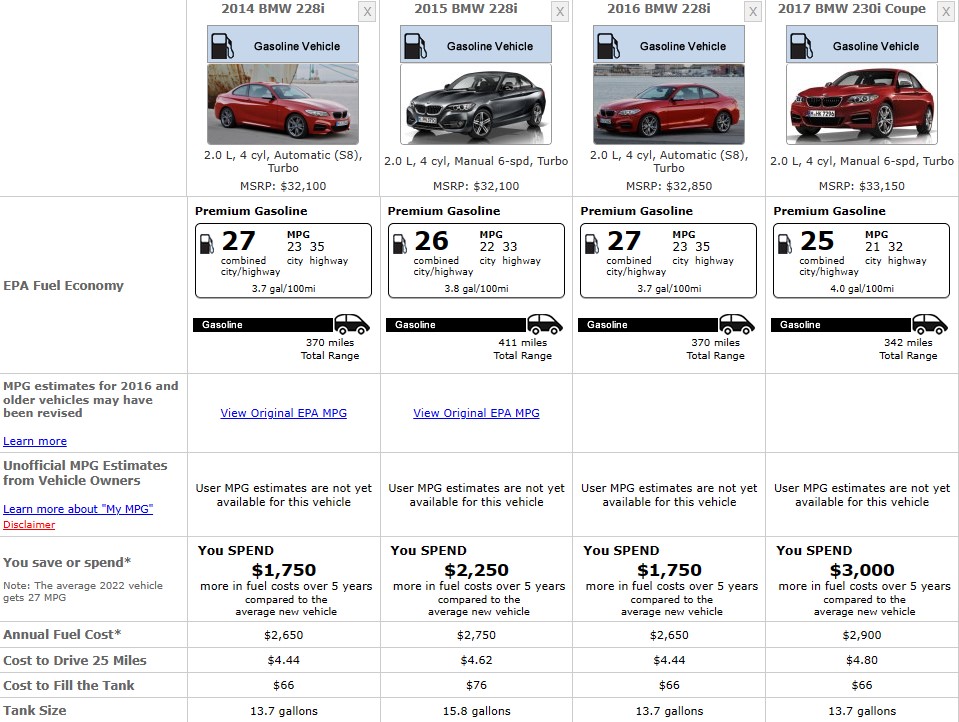The width and height of the screenshot is (959, 722).
Task: Click the 2017 Gasoline range bar
Action: tap(842, 324)
